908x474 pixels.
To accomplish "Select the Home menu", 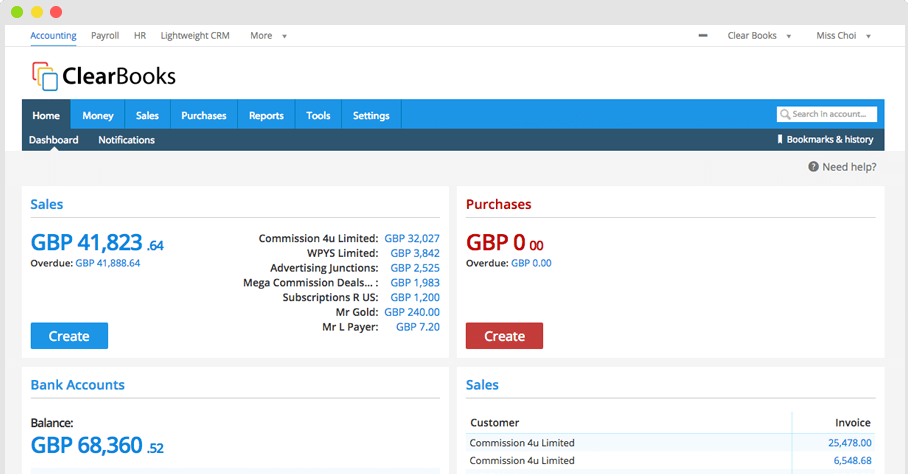I will [46, 115].
